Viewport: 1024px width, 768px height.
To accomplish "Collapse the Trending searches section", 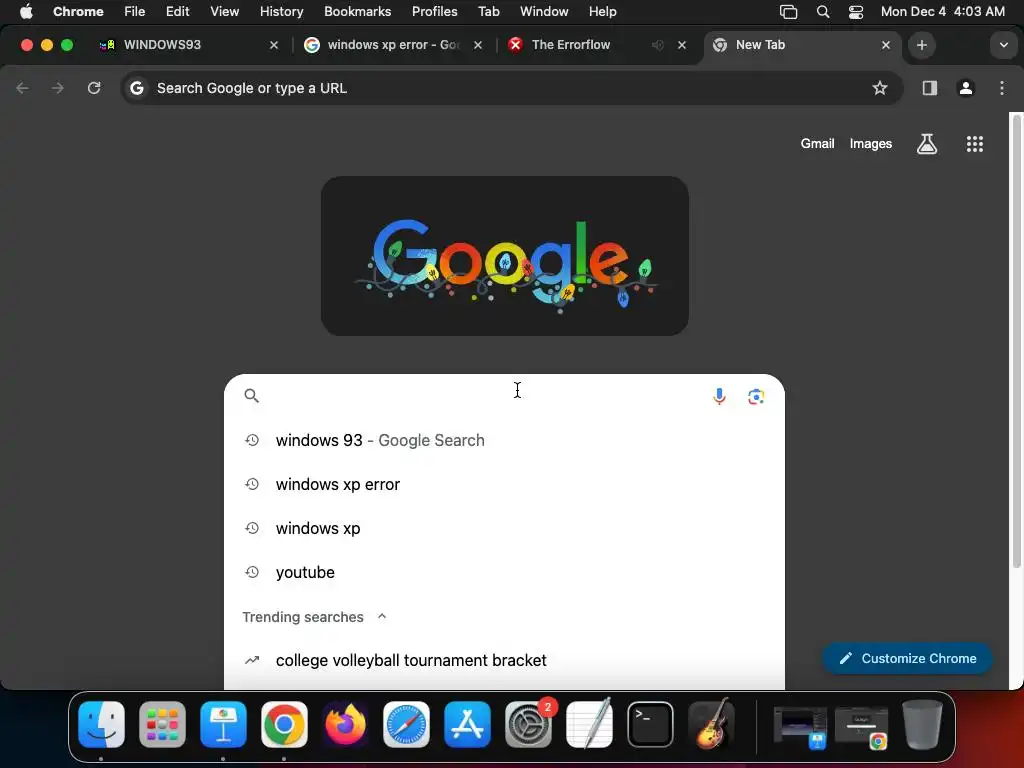I will point(382,616).
